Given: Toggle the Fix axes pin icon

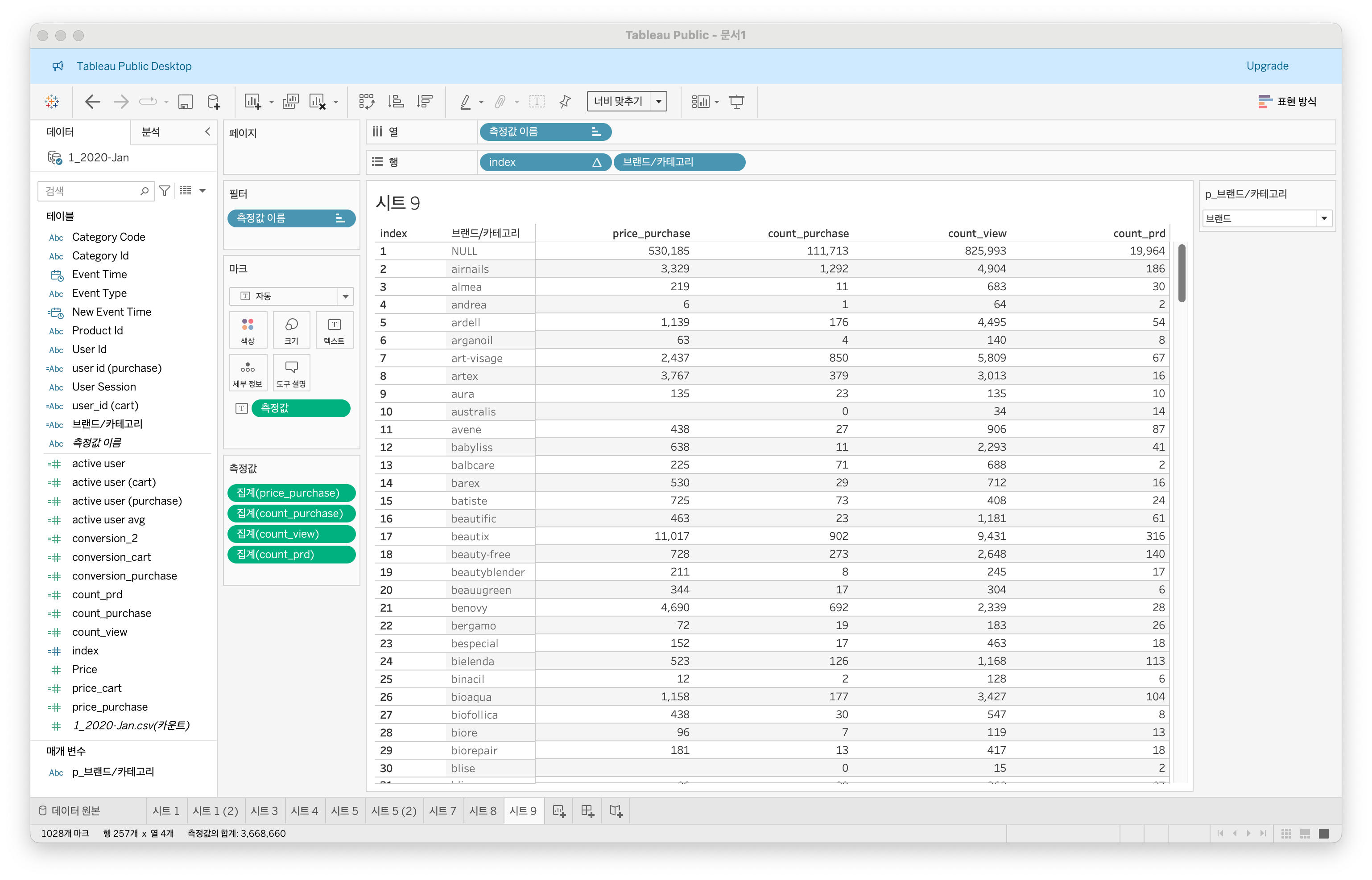Looking at the screenshot, I should [565, 102].
